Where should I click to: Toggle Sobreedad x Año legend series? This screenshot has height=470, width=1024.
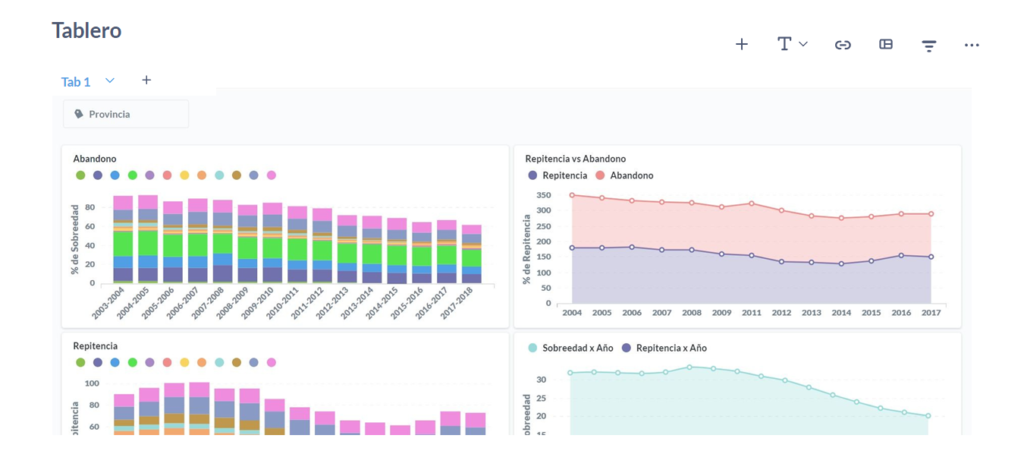(x=571, y=348)
